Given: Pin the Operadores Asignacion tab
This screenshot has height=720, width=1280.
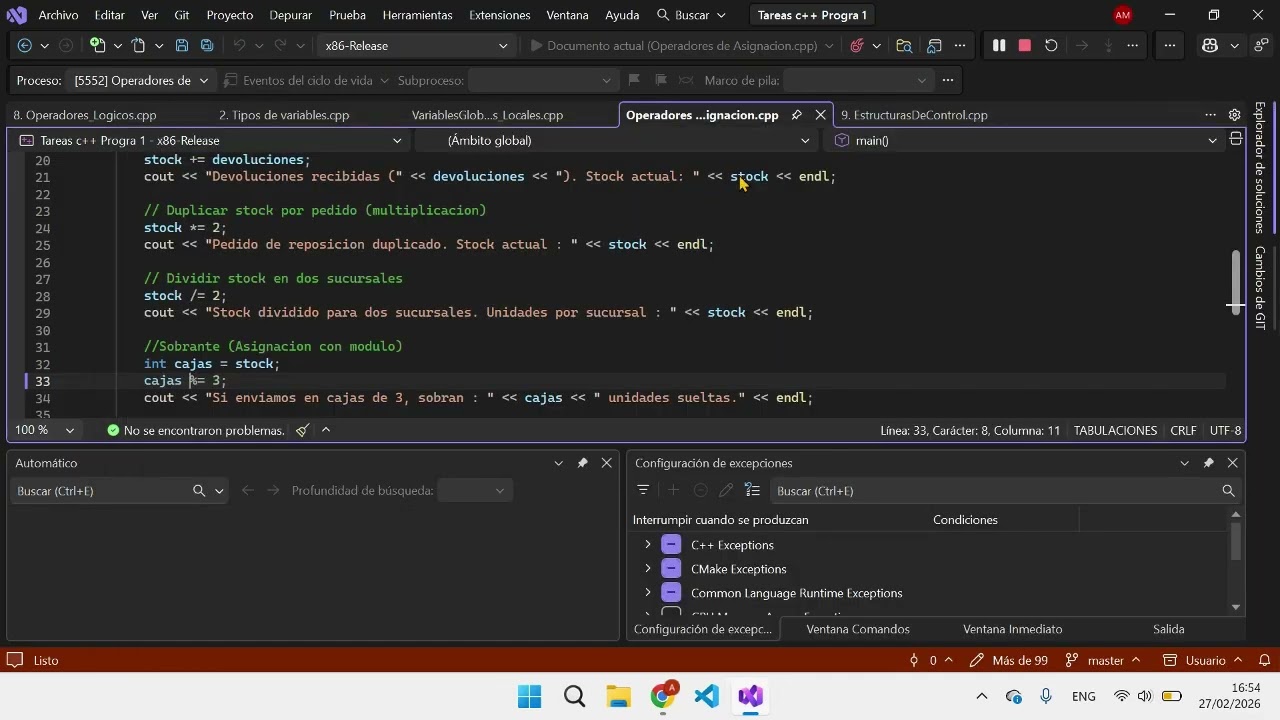Looking at the screenshot, I should pos(797,115).
